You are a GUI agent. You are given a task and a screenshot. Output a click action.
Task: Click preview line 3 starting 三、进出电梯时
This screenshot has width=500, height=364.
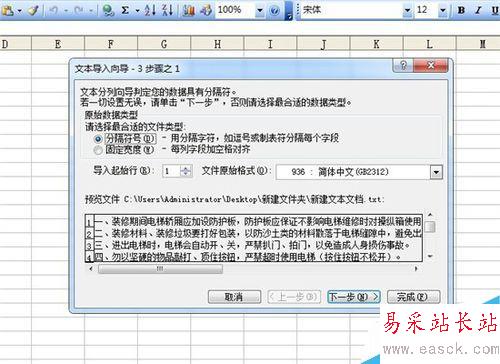[x=252, y=245]
